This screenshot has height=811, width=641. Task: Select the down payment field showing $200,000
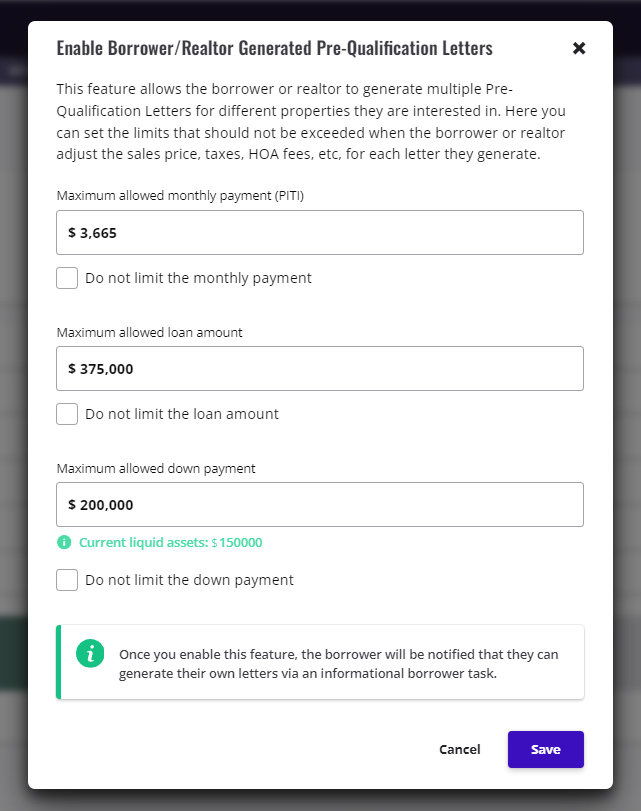320,505
